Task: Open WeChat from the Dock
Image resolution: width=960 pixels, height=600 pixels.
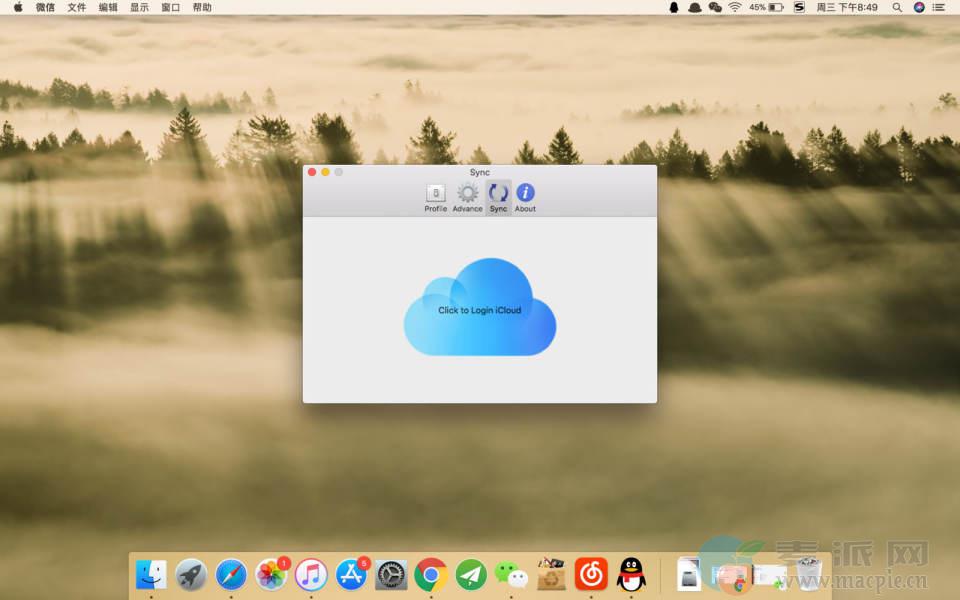Action: click(x=511, y=574)
